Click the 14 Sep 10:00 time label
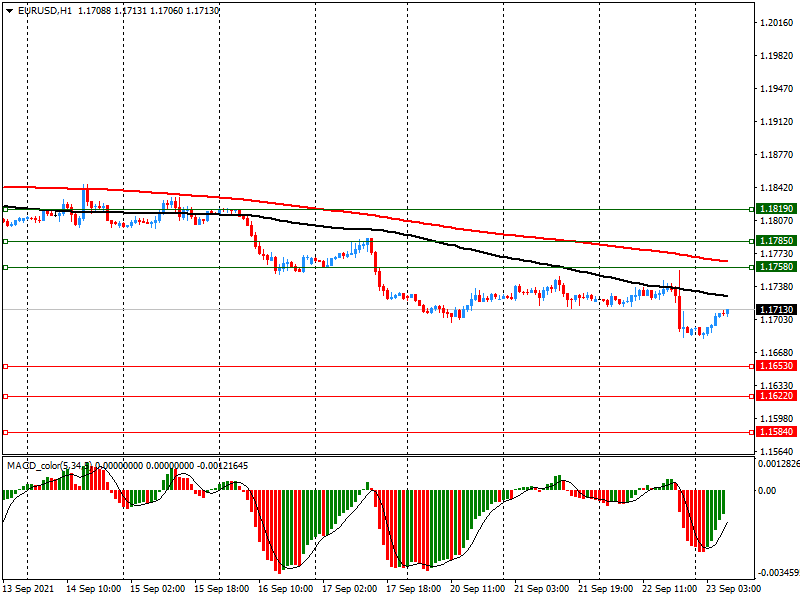This screenshot has width=800, height=600. pyautogui.click(x=93, y=589)
